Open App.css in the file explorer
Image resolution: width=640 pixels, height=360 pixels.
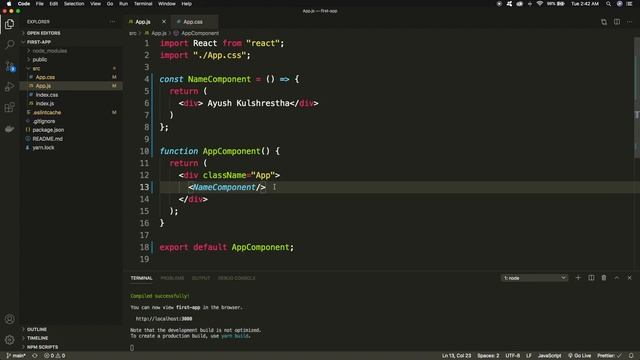[x=45, y=77]
